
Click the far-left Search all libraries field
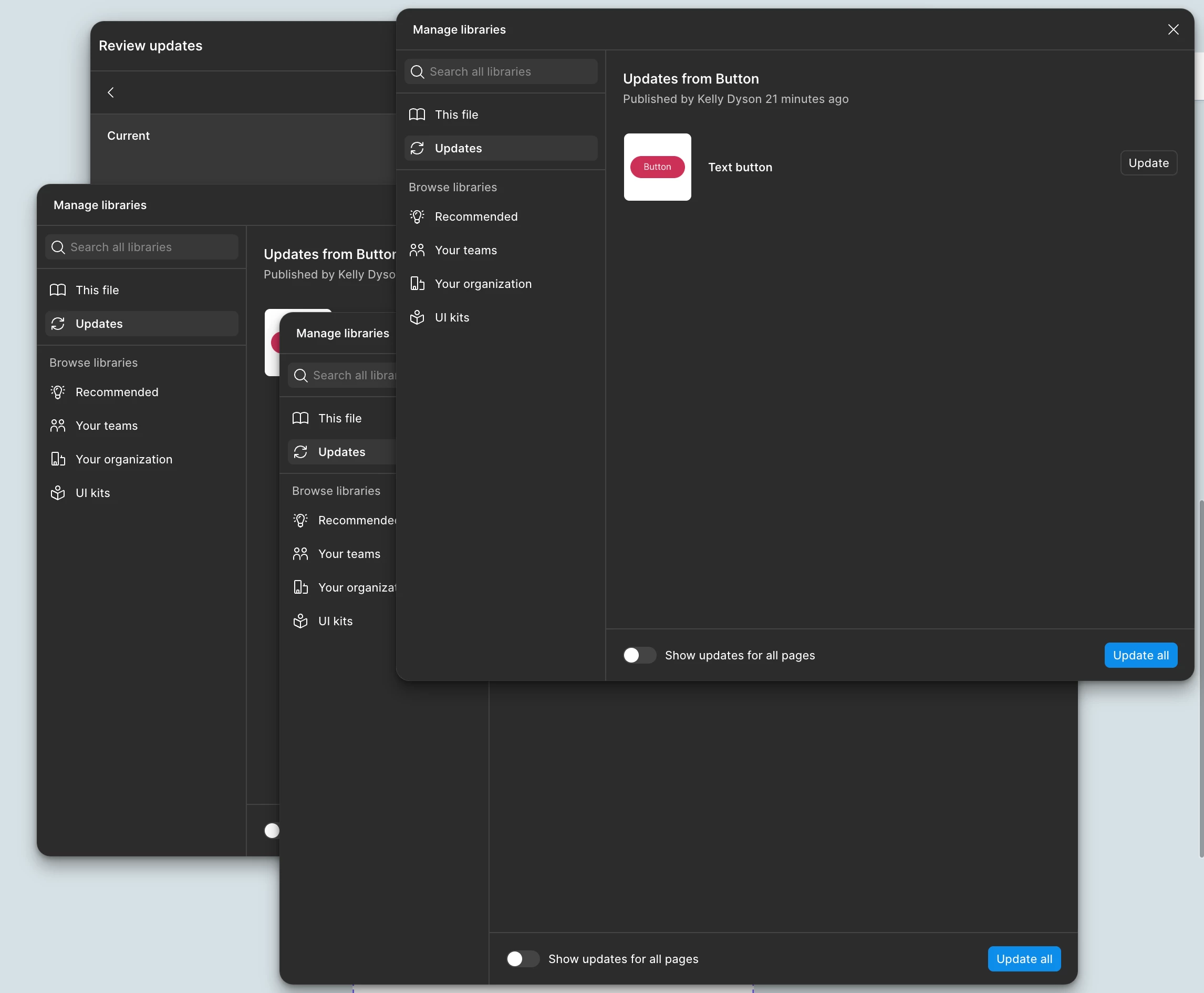(141, 247)
